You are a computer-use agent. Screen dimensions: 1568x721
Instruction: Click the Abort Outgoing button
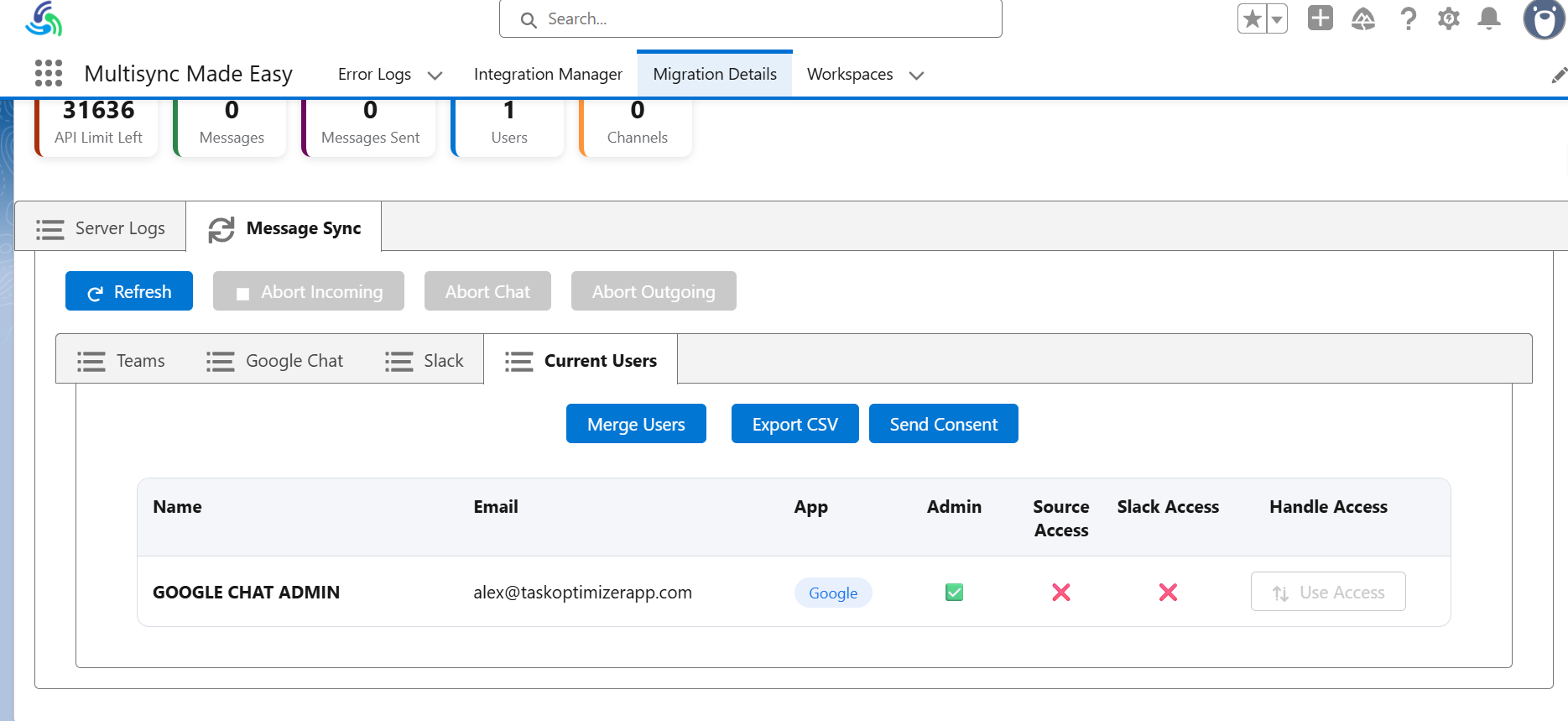click(654, 291)
